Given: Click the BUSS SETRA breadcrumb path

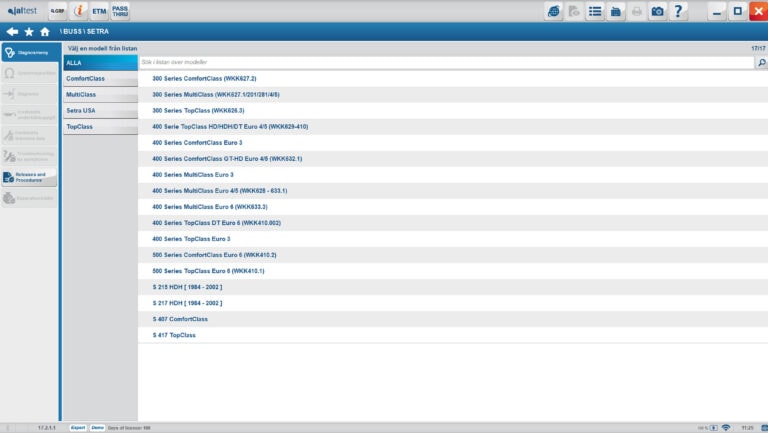Looking at the screenshot, I should point(84,31).
